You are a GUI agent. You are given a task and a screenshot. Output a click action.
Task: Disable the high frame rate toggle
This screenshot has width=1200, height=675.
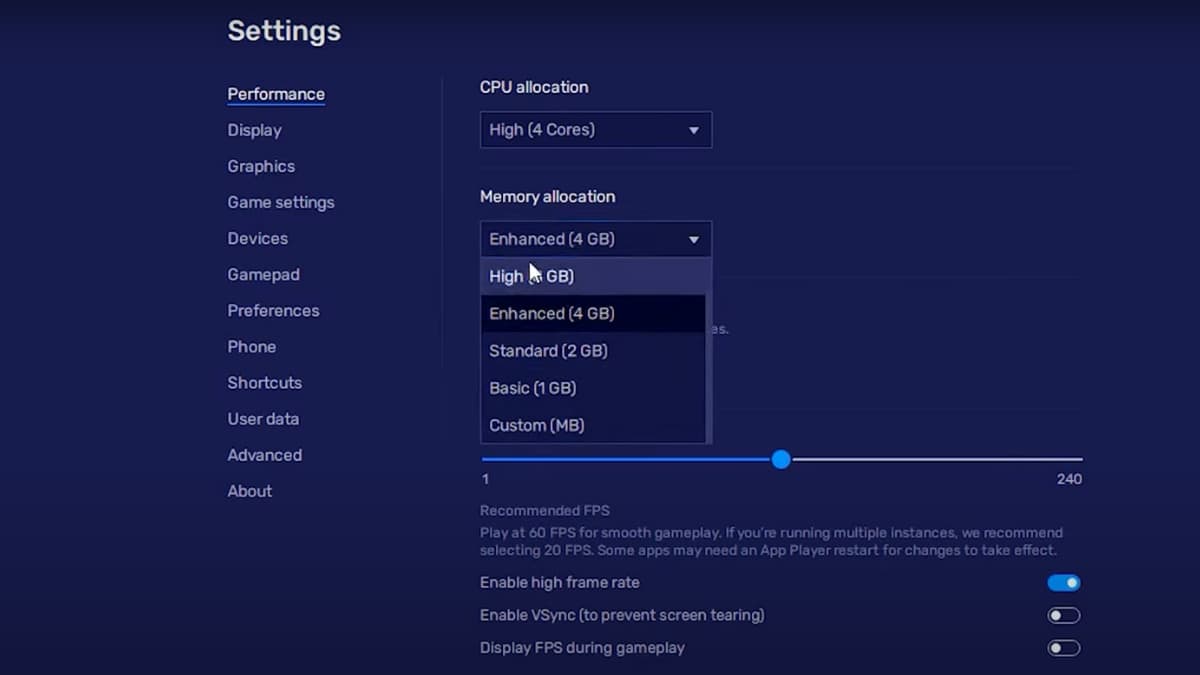pyautogui.click(x=1063, y=582)
